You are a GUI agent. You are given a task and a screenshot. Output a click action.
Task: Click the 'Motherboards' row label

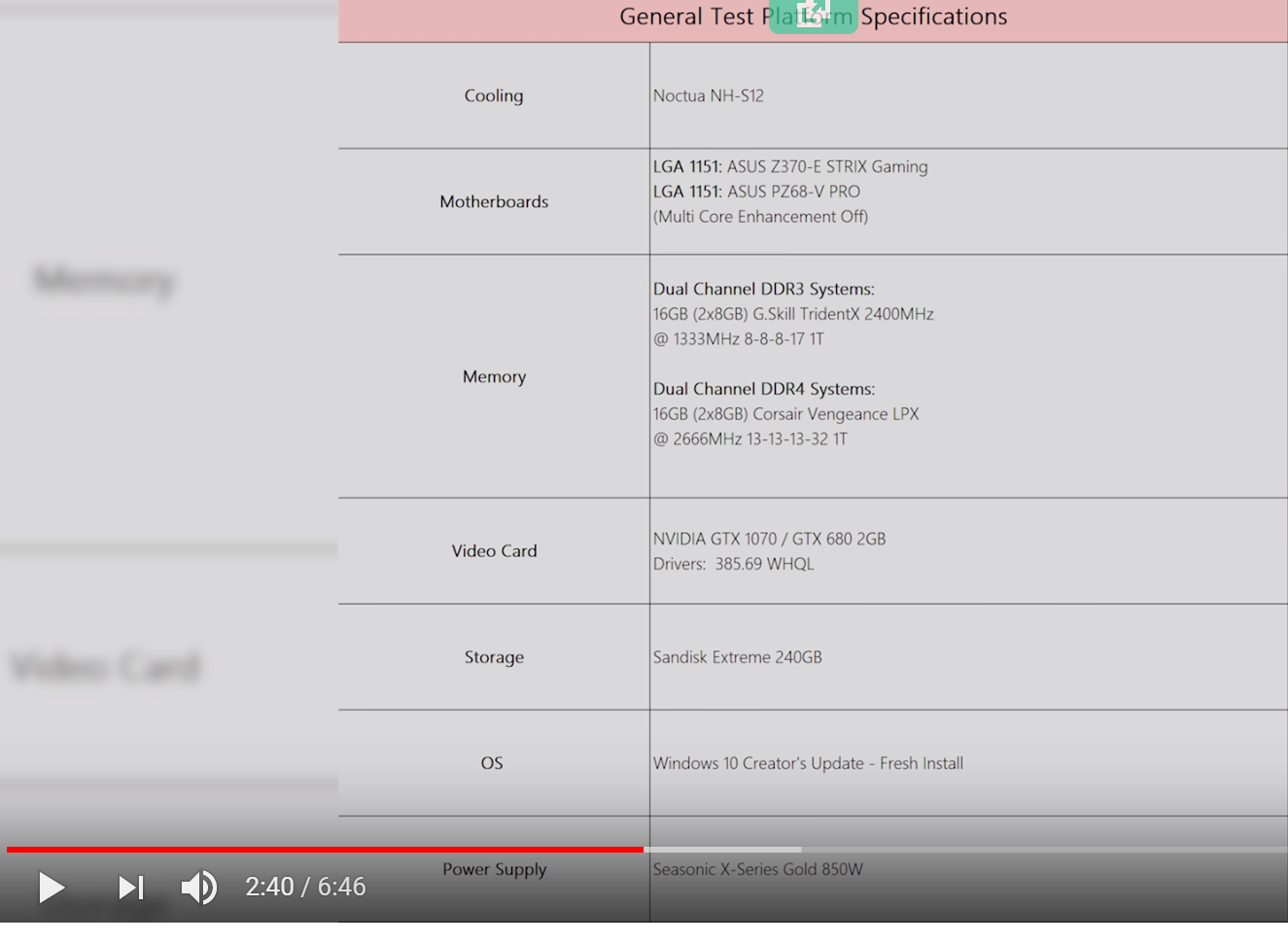[494, 201]
